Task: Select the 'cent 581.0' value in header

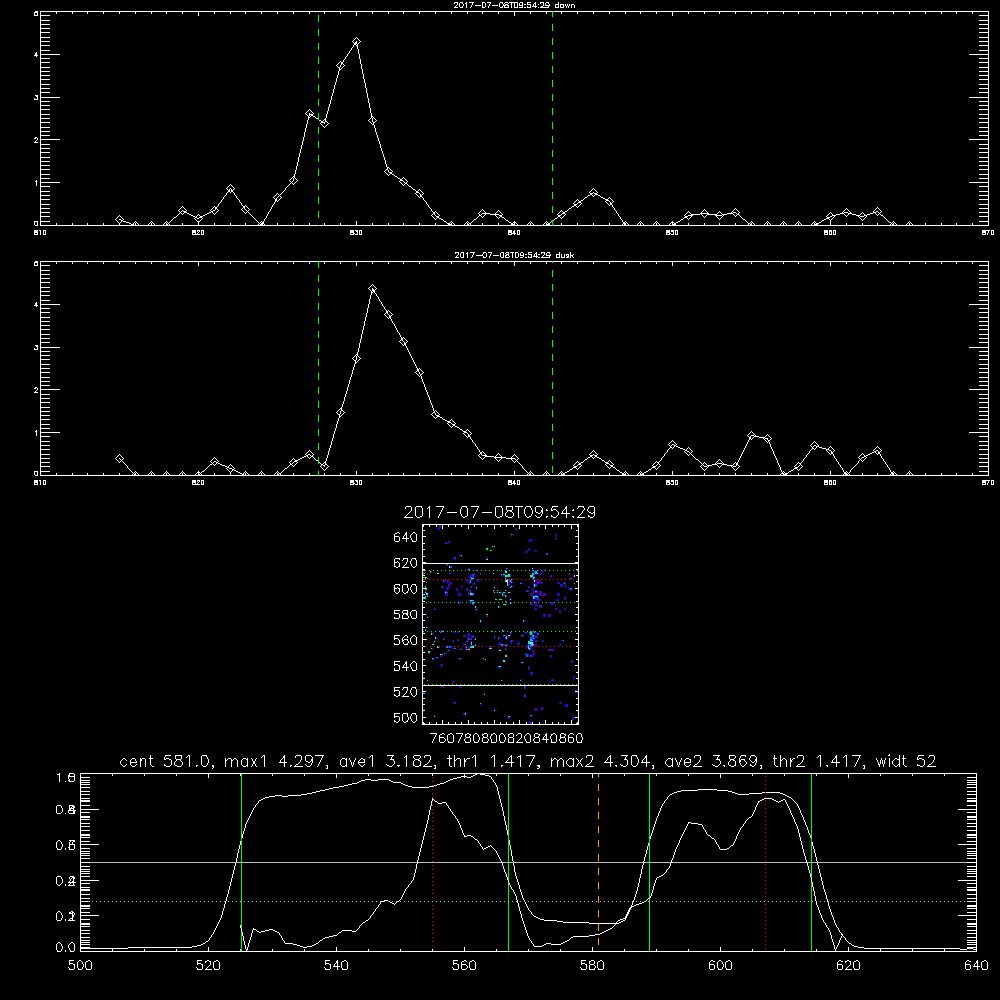Action: coord(166,761)
